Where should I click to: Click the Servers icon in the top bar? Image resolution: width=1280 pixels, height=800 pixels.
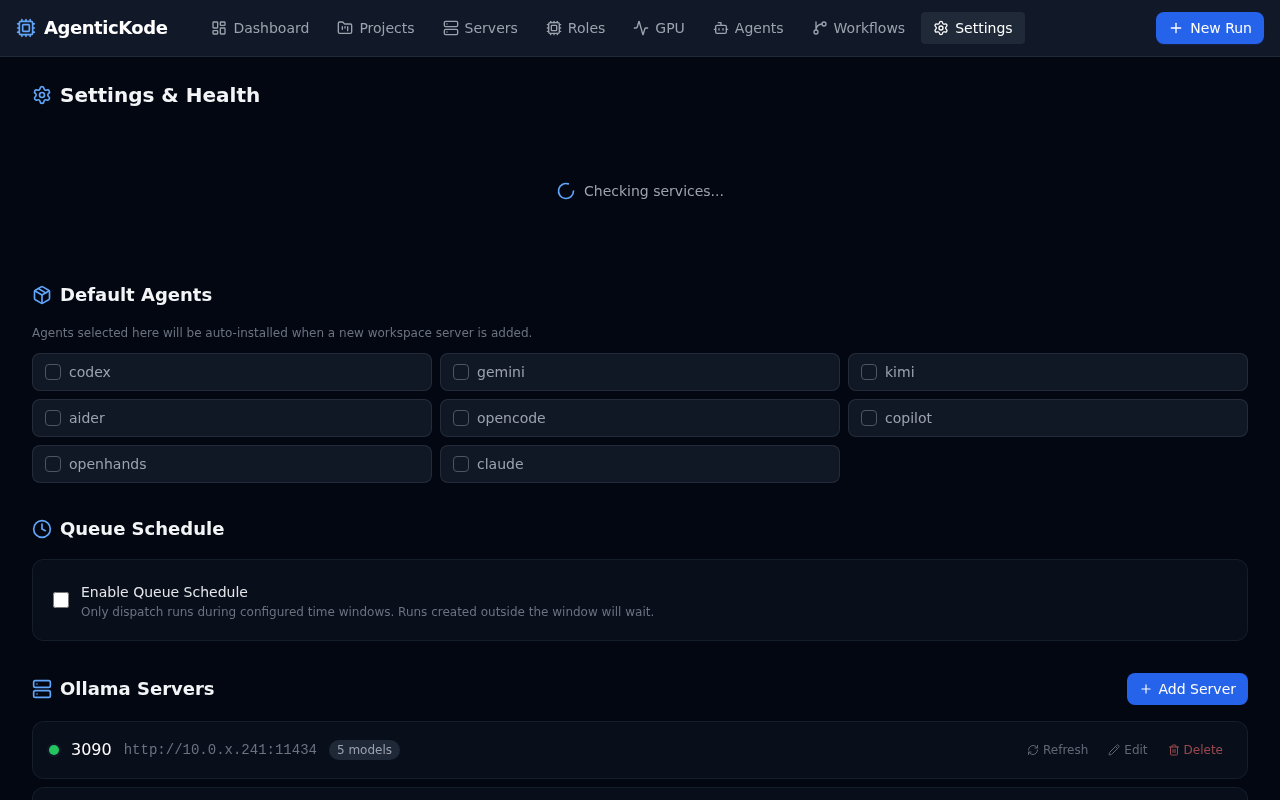click(x=451, y=27)
